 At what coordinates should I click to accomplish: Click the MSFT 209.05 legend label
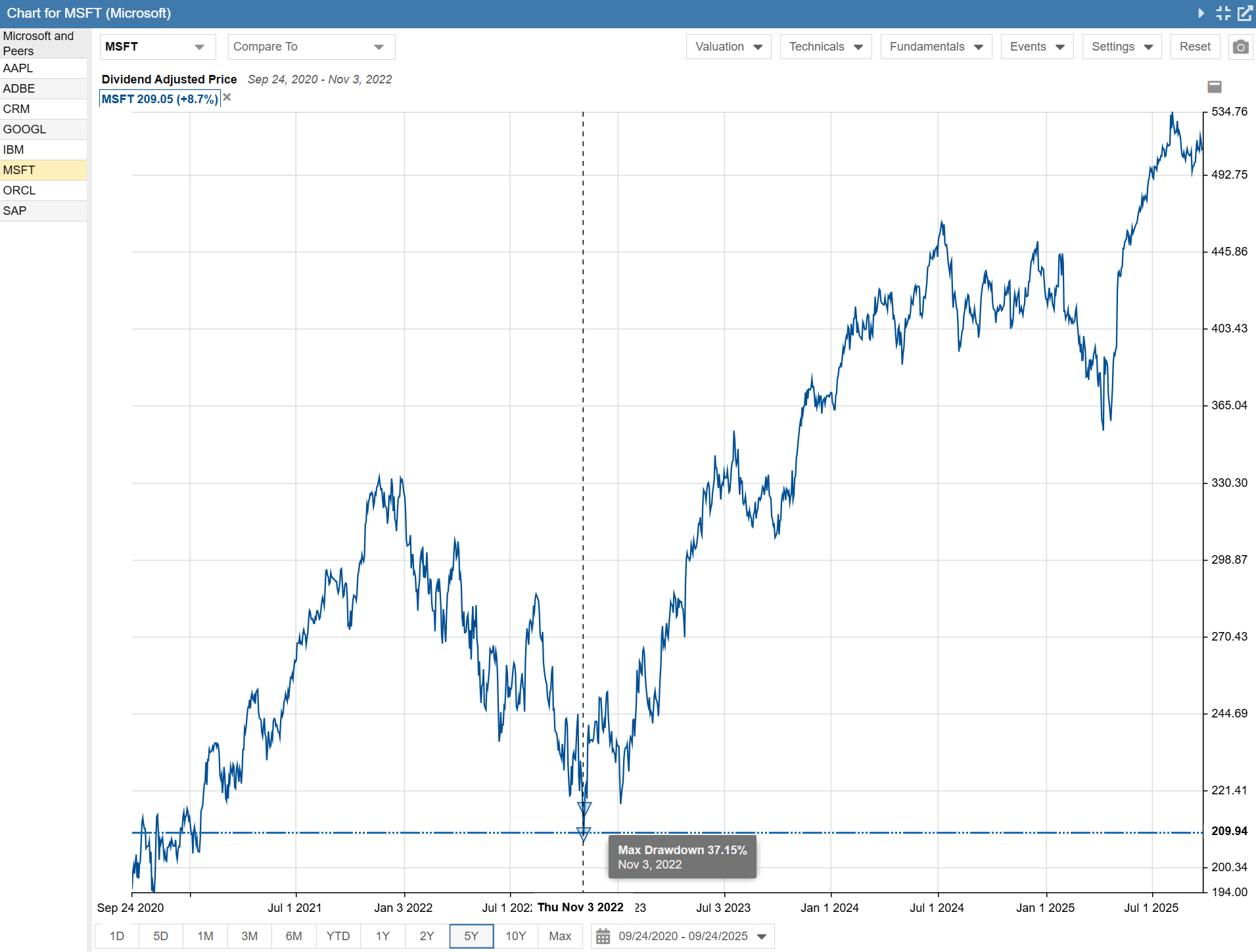click(x=160, y=99)
